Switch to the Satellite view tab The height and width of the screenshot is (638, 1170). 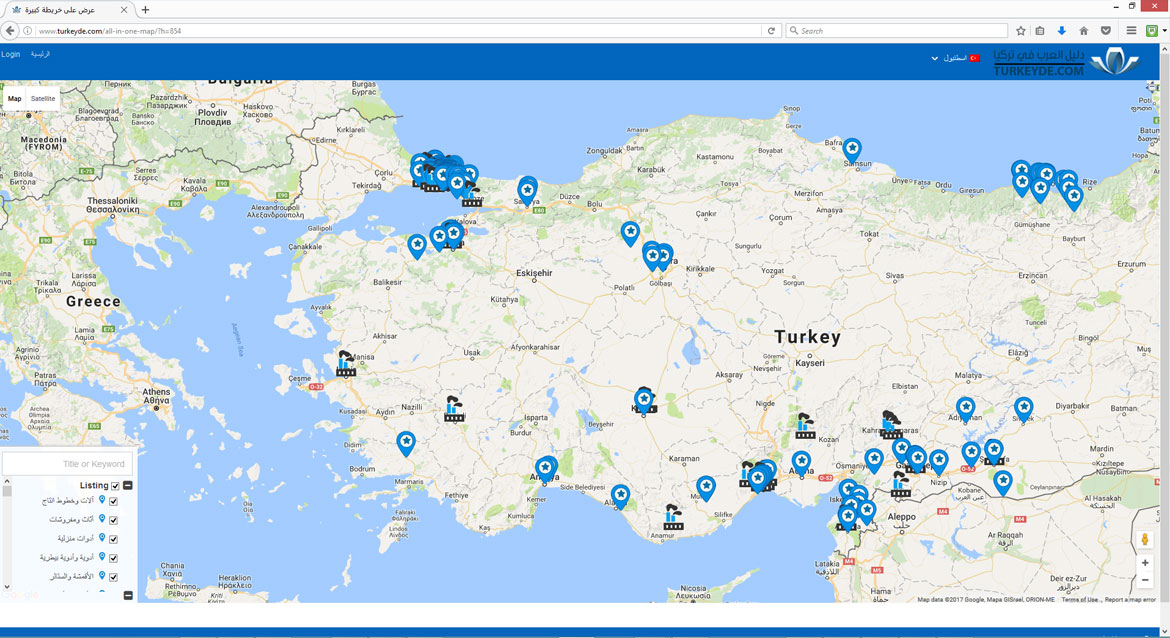43,98
